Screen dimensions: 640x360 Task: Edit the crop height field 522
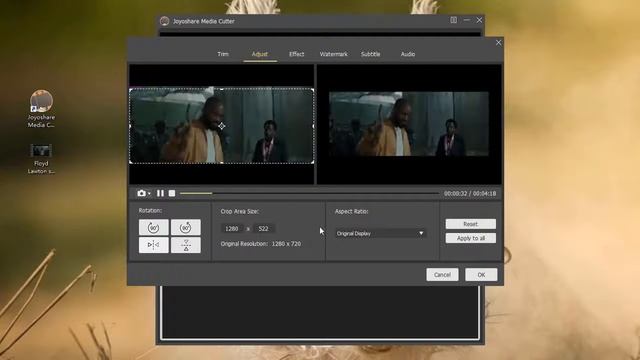(x=264, y=229)
